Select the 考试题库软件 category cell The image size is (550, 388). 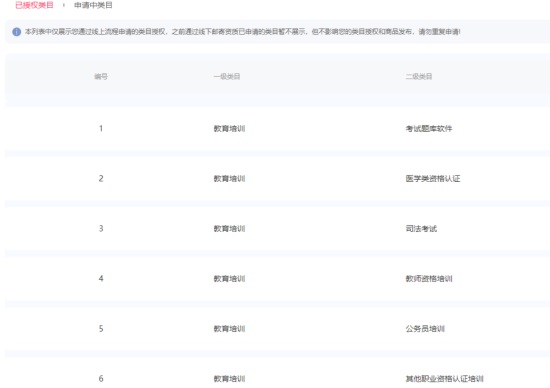pyautogui.click(x=429, y=129)
